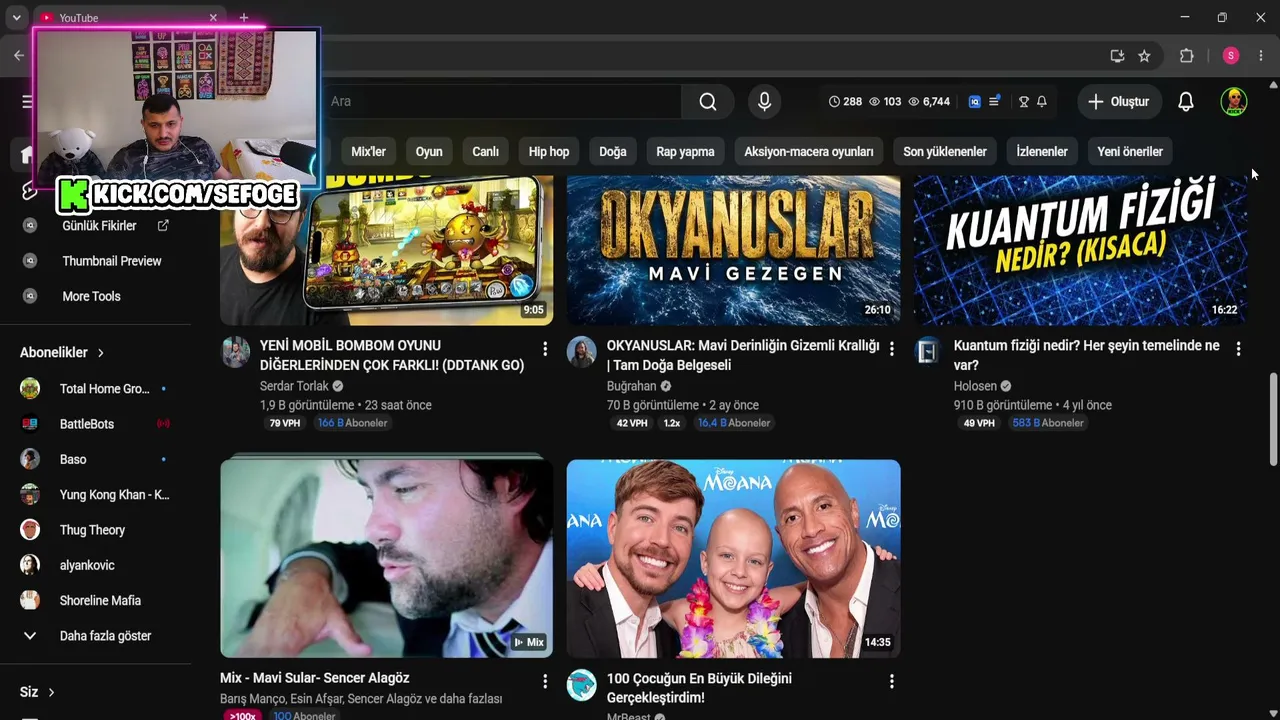Screen dimensions: 1280x720
Task: Click the Yung Kong Khan channel avatar
Action: (x=30, y=494)
